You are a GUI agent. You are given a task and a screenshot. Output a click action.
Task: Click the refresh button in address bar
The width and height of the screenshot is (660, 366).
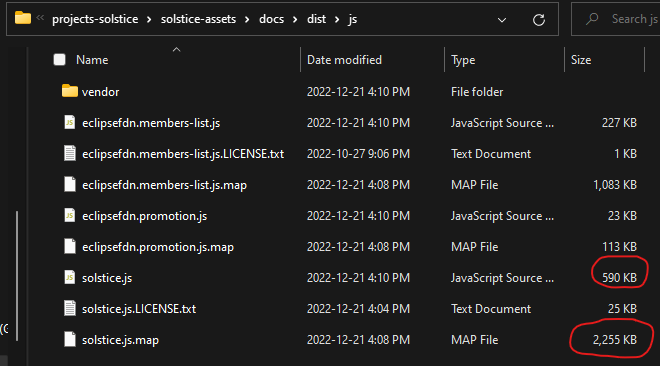(539, 20)
